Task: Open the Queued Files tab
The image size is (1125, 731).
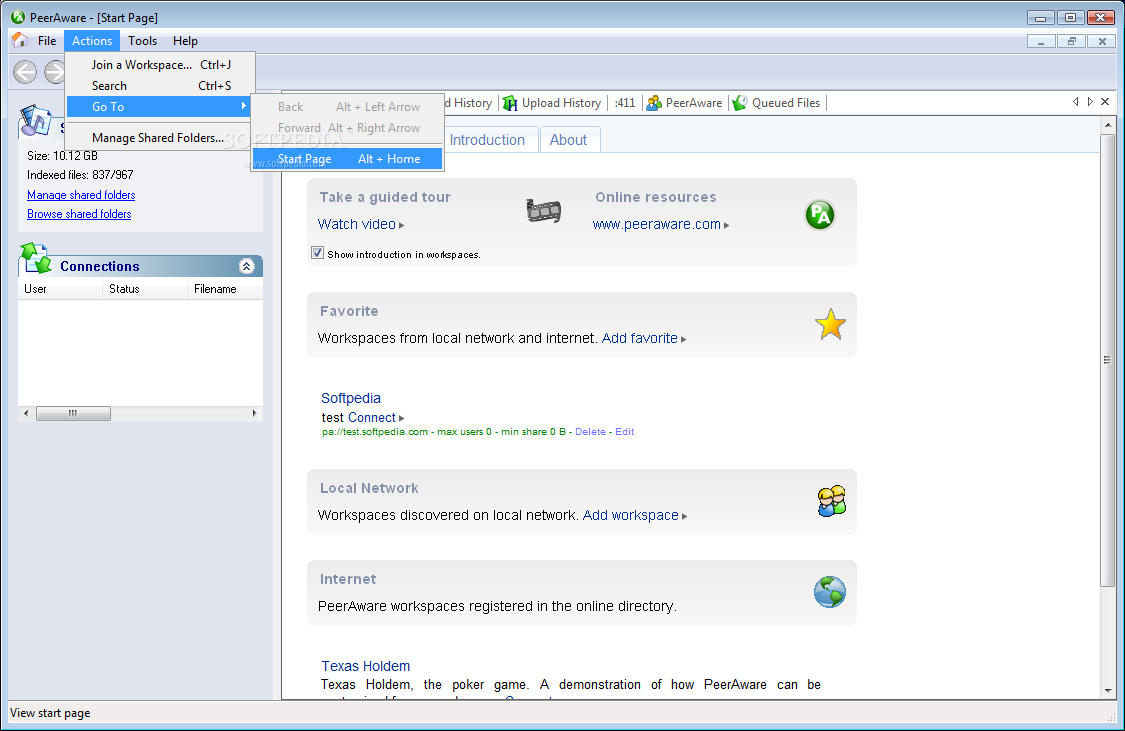Action: click(x=777, y=103)
